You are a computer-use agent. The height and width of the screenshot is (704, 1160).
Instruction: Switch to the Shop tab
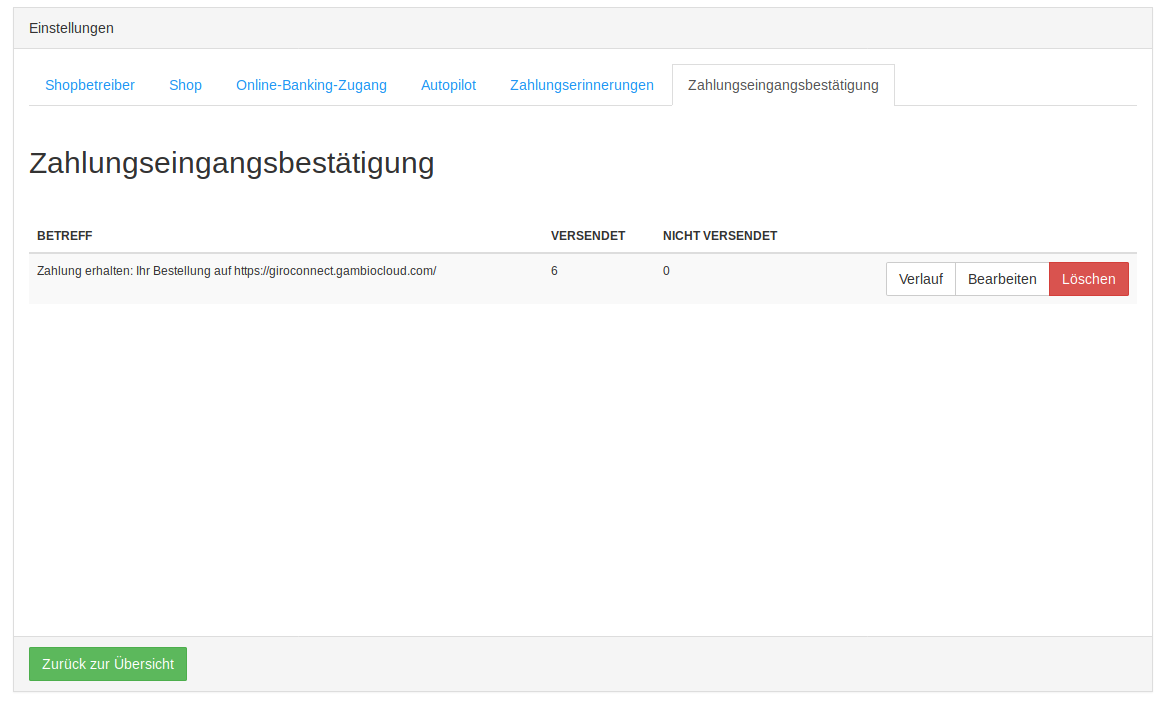coord(185,85)
